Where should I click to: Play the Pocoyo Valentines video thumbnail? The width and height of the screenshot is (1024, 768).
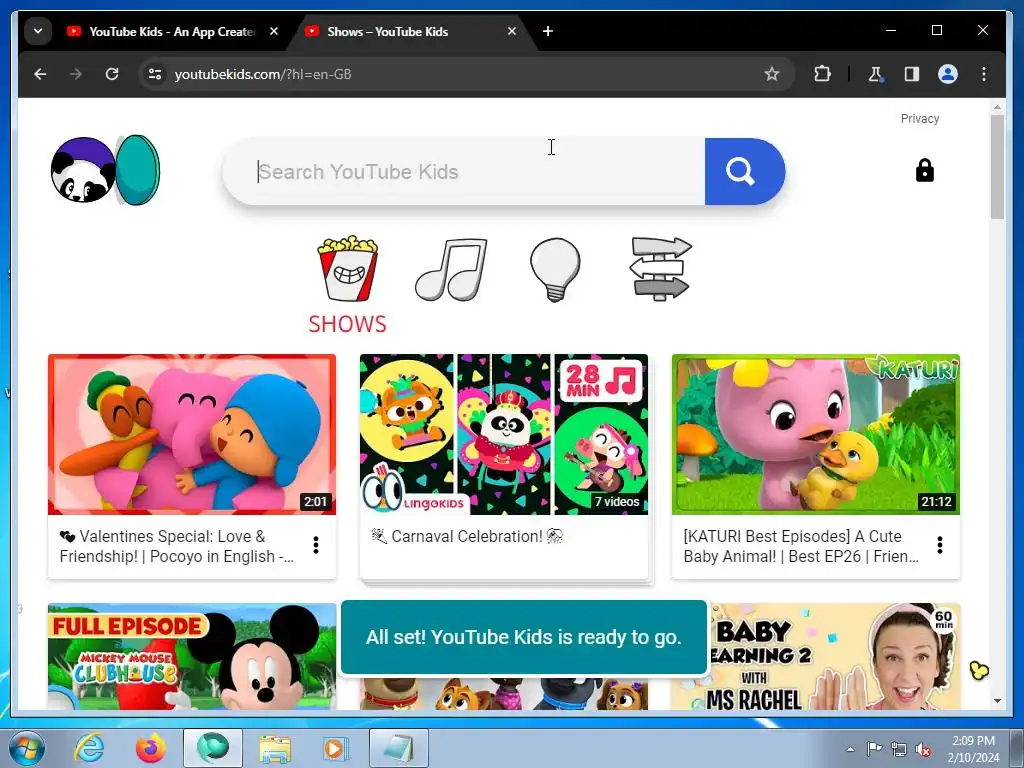point(192,434)
